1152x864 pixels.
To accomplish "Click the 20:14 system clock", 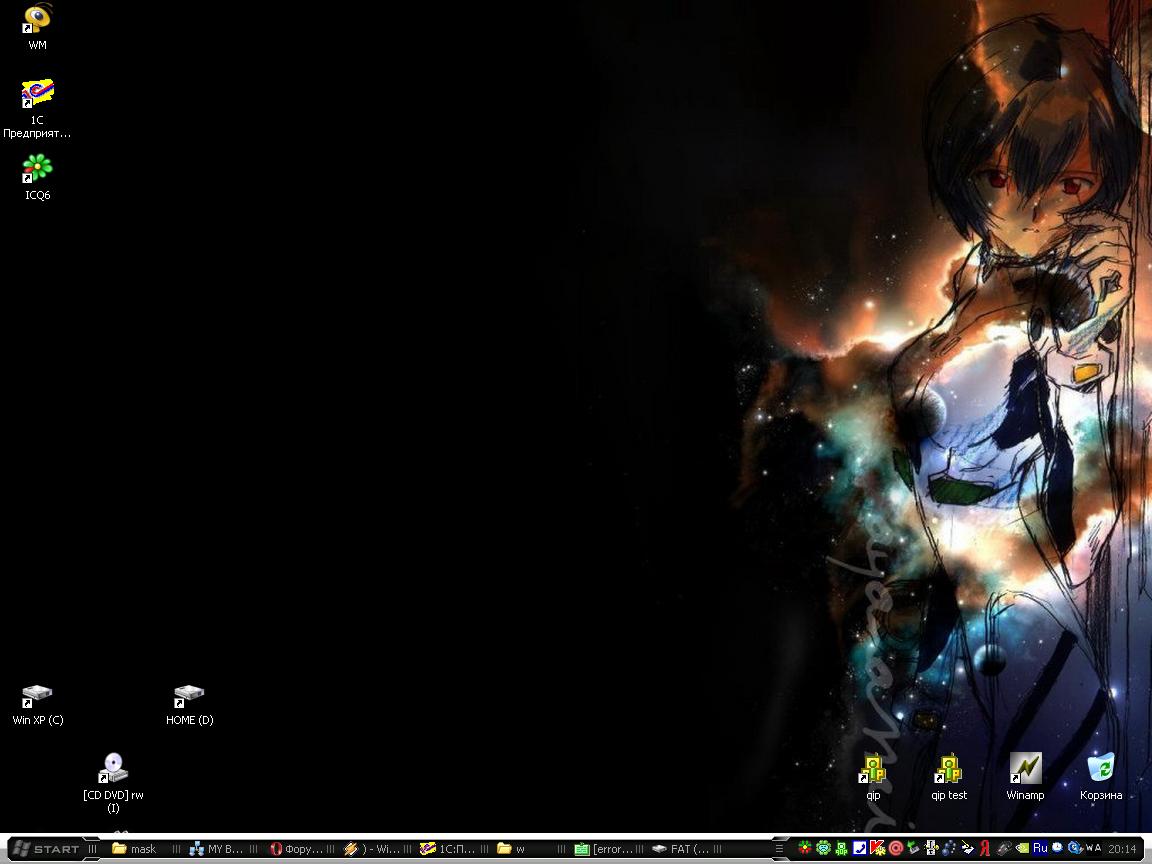I will (1122, 849).
